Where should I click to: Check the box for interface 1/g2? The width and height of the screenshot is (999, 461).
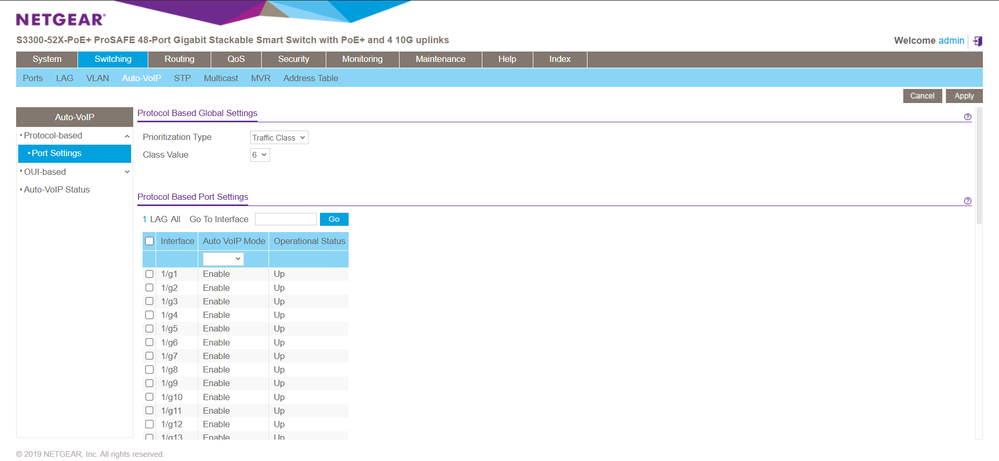point(149,288)
